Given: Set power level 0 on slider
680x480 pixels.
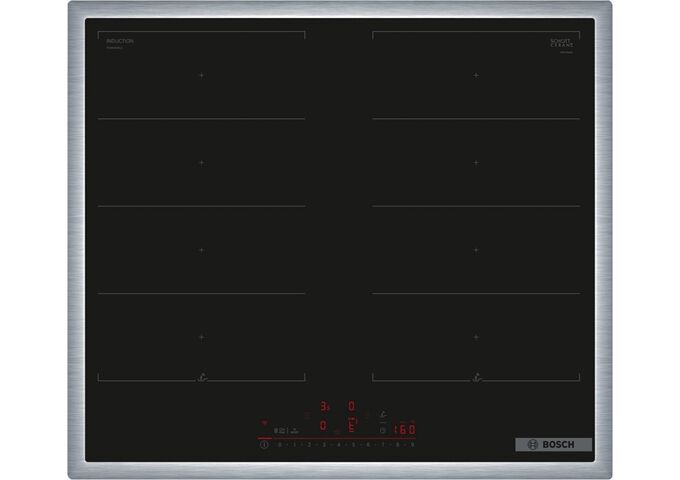Looking at the screenshot, I should [279, 443].
